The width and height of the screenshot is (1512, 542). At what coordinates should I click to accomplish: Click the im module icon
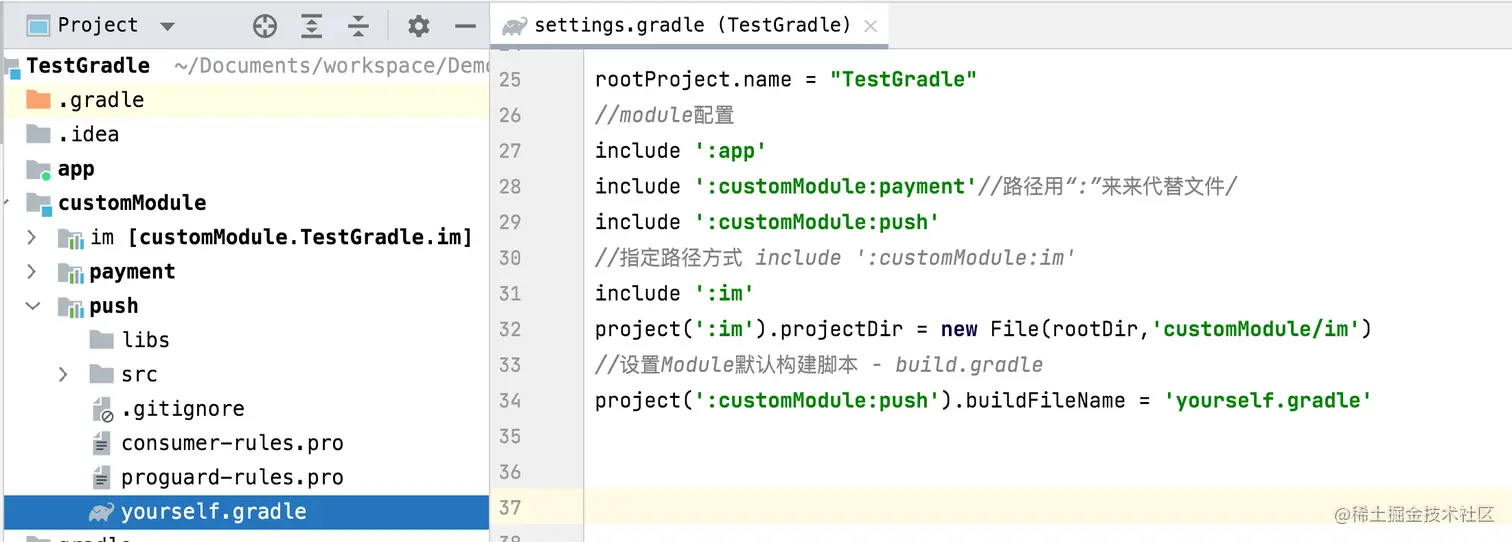coord(71,238)
